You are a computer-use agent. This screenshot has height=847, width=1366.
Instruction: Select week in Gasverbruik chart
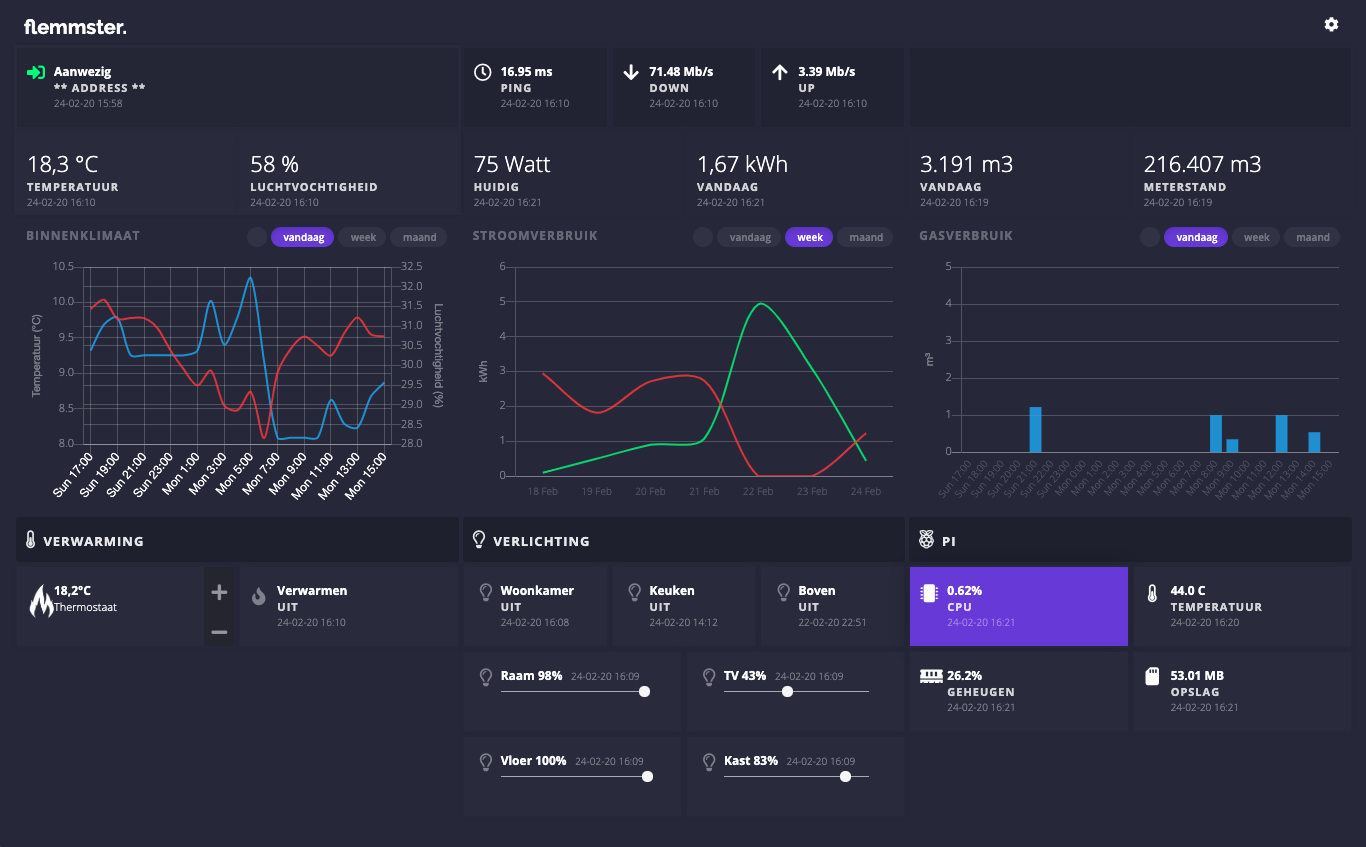tap(1256, 237)
